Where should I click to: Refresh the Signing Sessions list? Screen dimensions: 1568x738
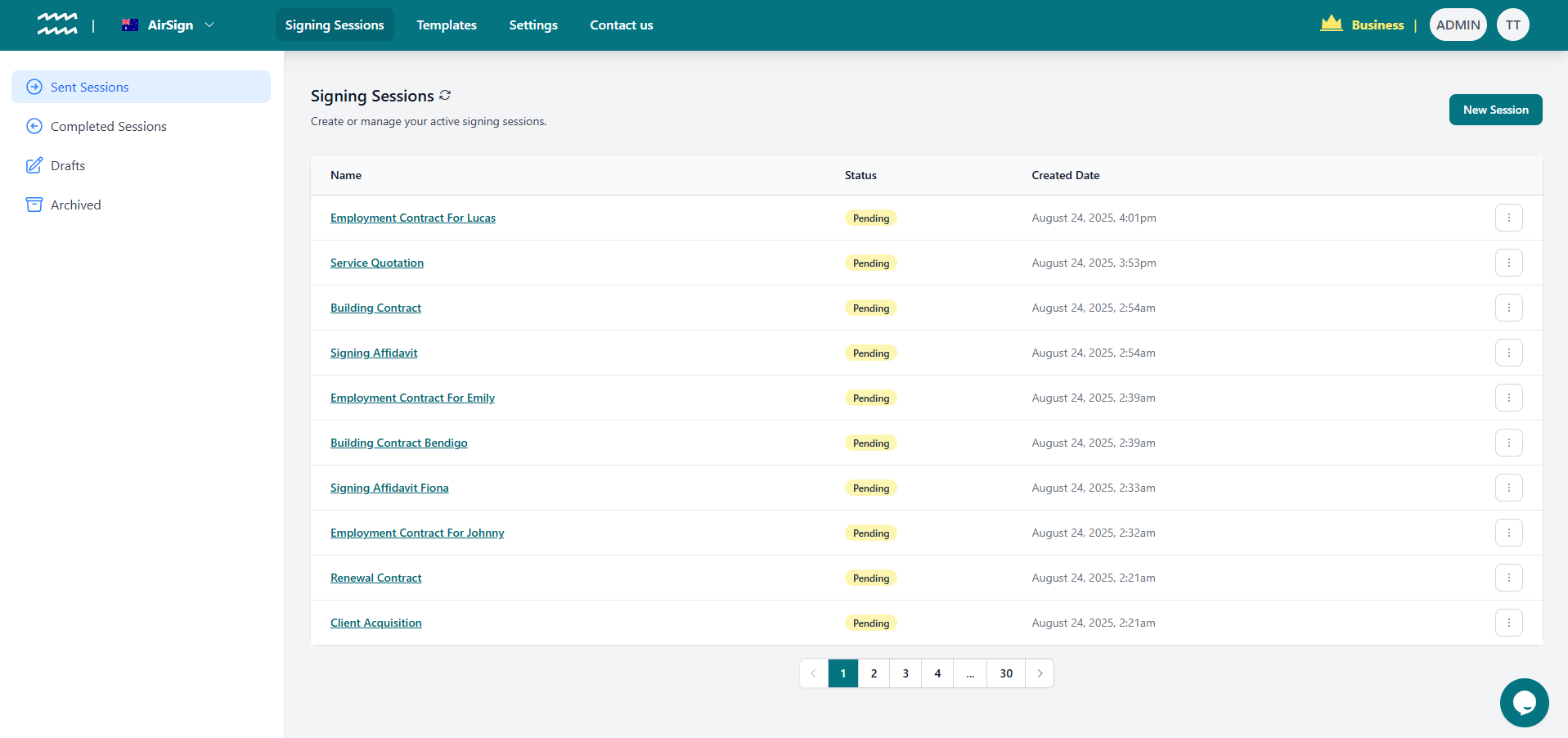[x=445, y=95]
